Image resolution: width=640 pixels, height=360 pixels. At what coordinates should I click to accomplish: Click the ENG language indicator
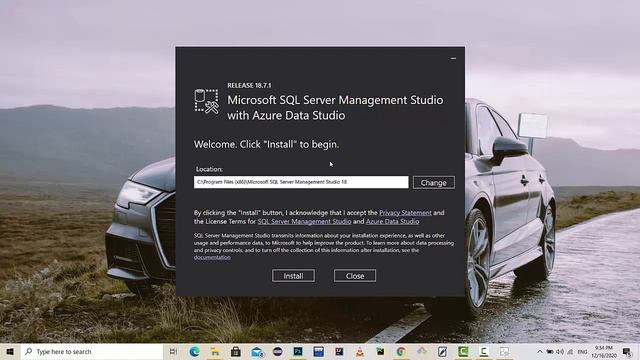tap(582, 351)
